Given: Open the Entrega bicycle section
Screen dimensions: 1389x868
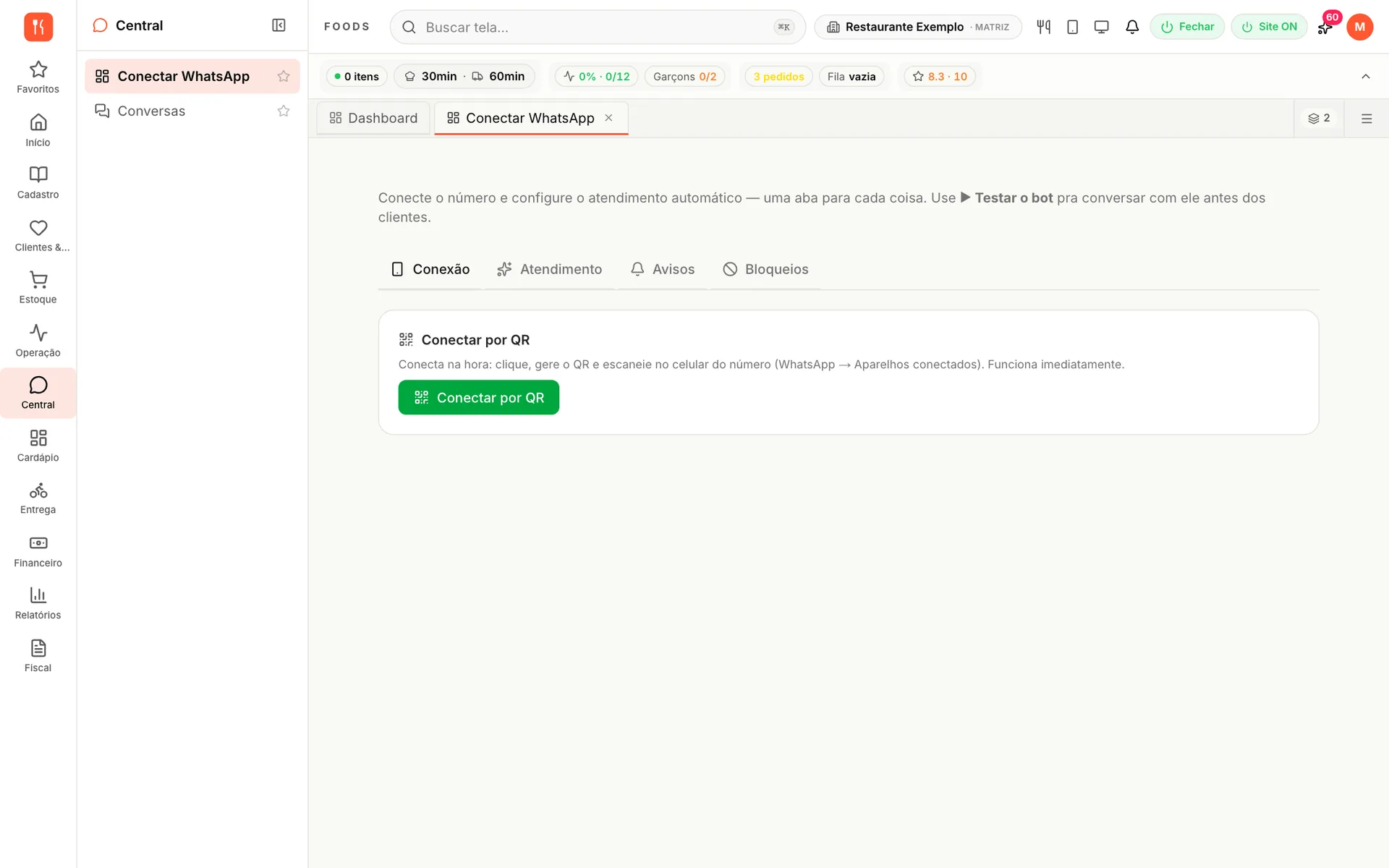Looking at the screenshot, I should coord(38,498).
